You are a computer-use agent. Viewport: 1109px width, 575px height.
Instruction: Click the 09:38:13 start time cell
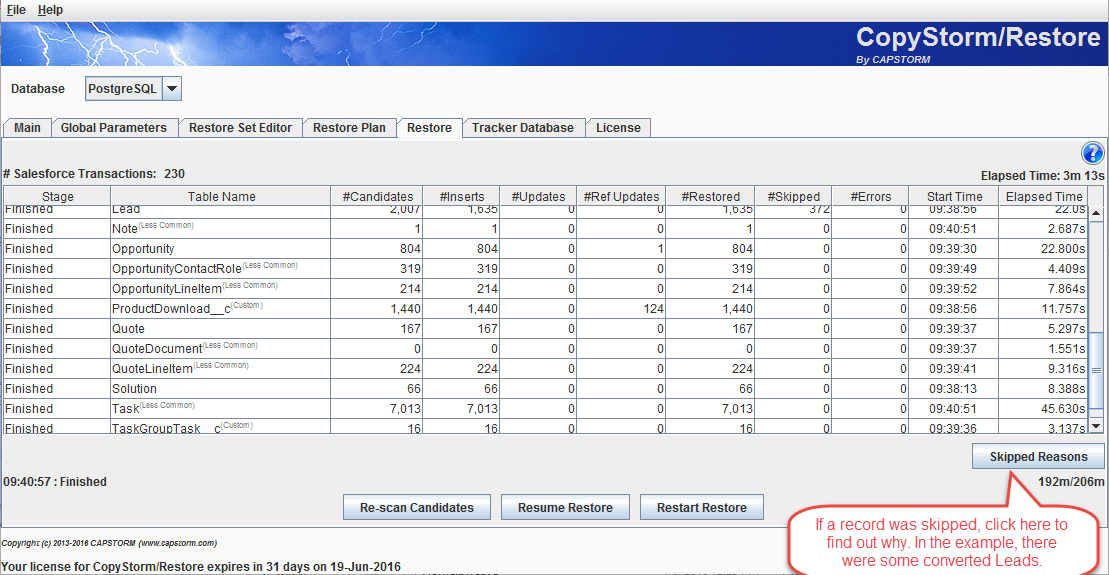pos(954,388)
